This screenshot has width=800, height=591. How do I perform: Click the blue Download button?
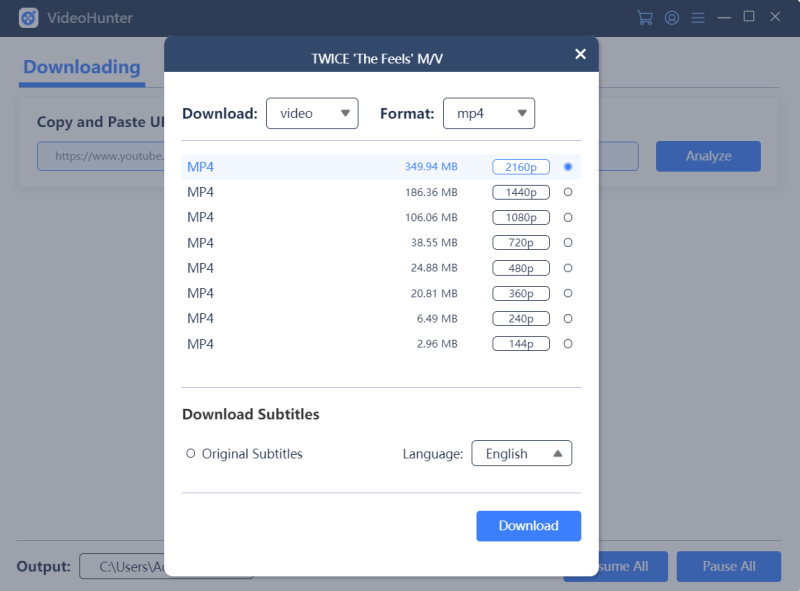coord(529,526)
